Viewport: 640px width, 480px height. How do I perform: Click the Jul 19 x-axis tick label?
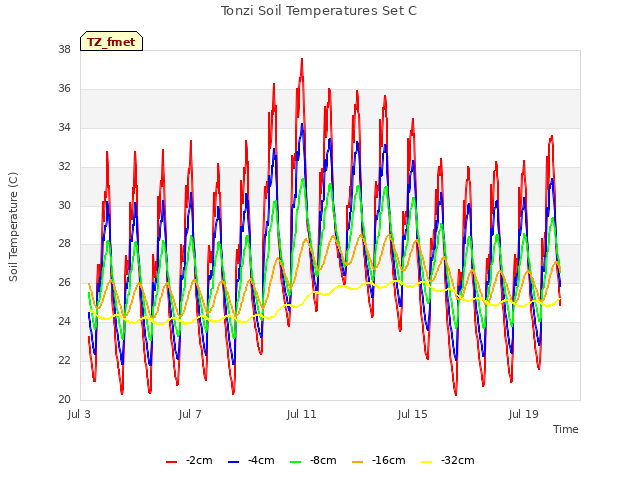click(524, 414)
